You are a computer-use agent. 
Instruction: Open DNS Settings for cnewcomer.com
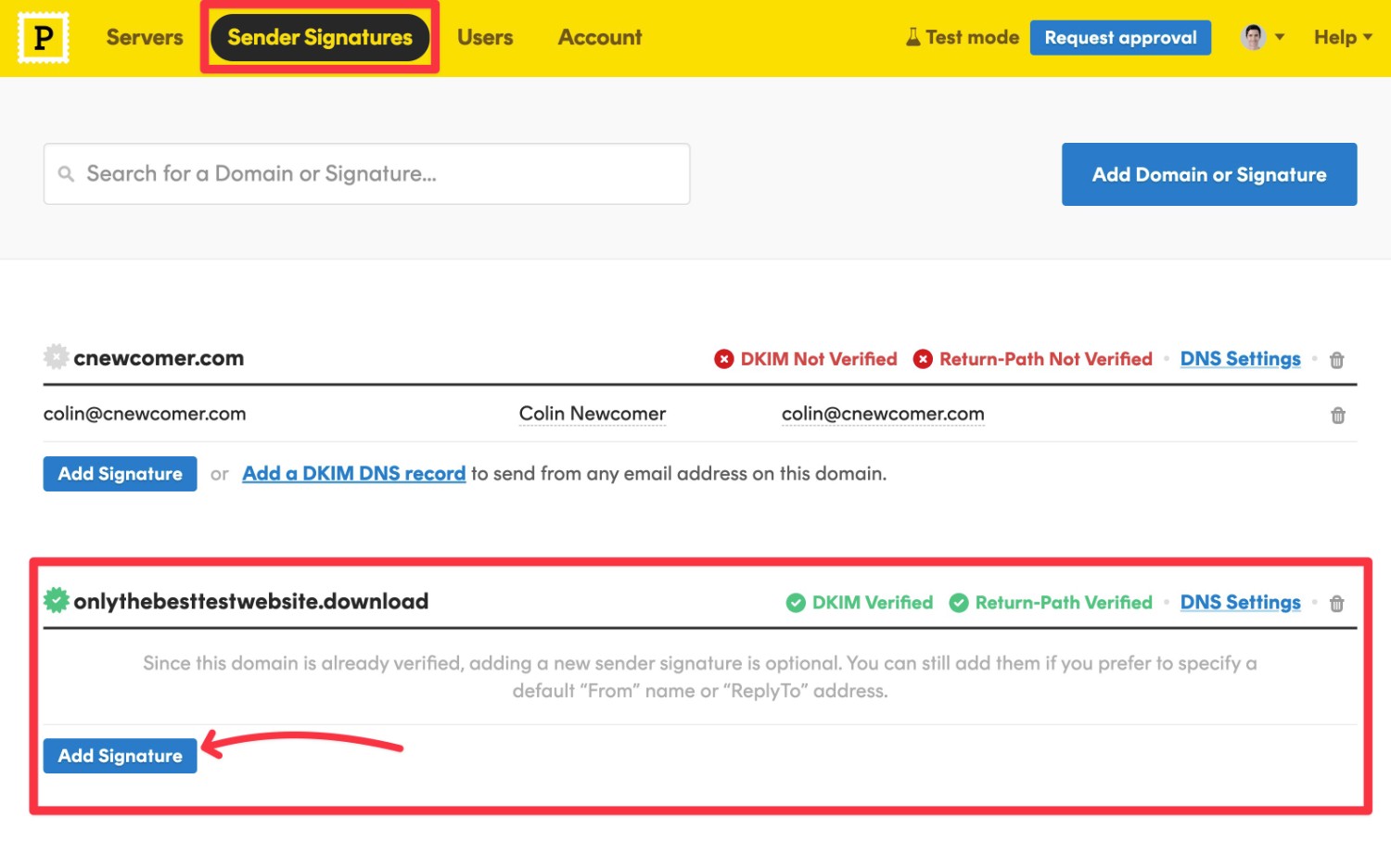point(1240,359)
